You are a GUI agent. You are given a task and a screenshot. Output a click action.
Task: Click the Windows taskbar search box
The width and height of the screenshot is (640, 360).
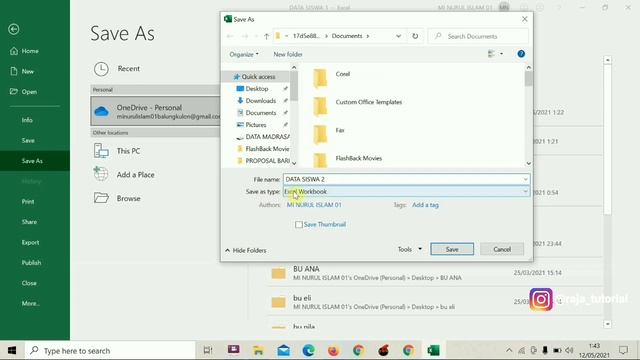[x=111, y=350]
